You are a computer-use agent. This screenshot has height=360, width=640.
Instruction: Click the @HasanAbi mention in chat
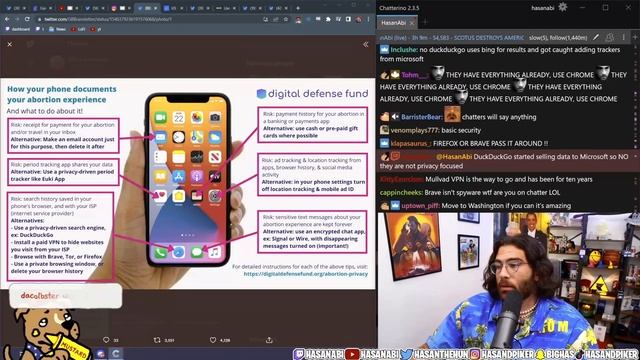pyautogui.click(x=454, y=156)
